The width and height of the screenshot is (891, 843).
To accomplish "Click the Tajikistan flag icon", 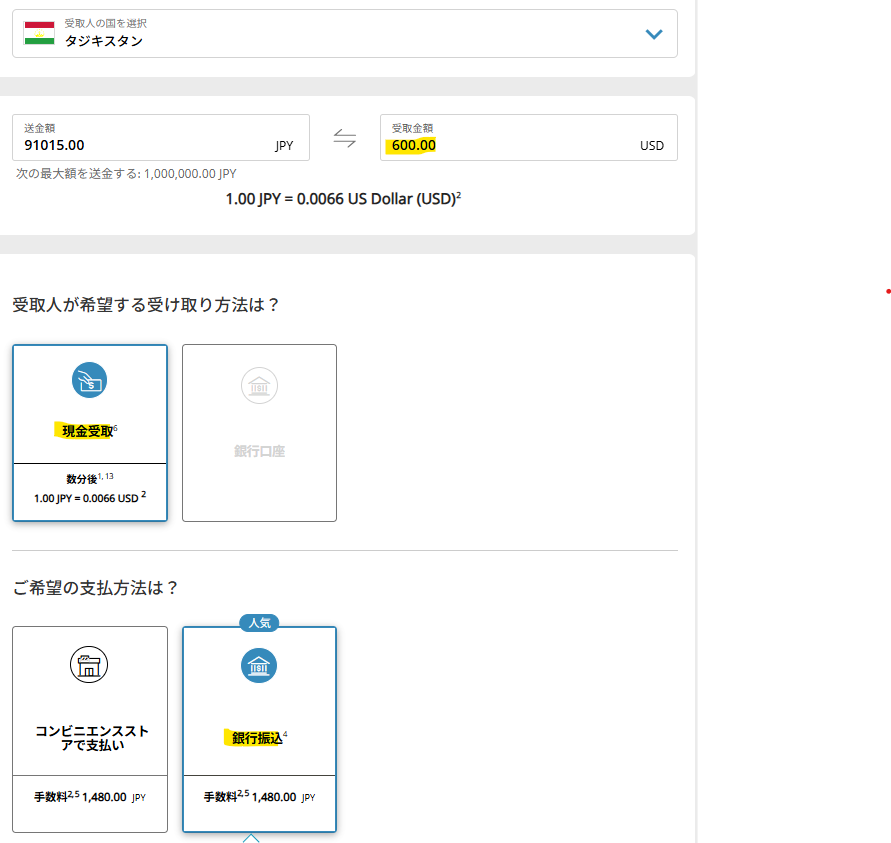I will (x=39, y=33).
